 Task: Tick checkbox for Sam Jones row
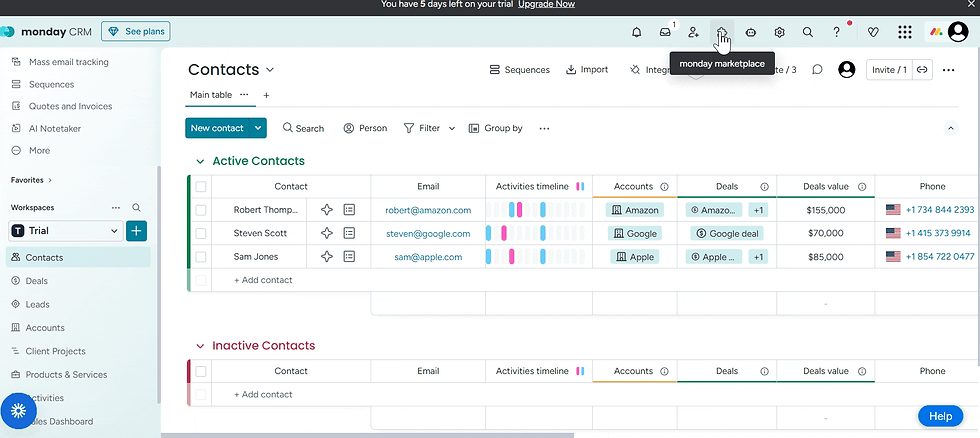201,256
